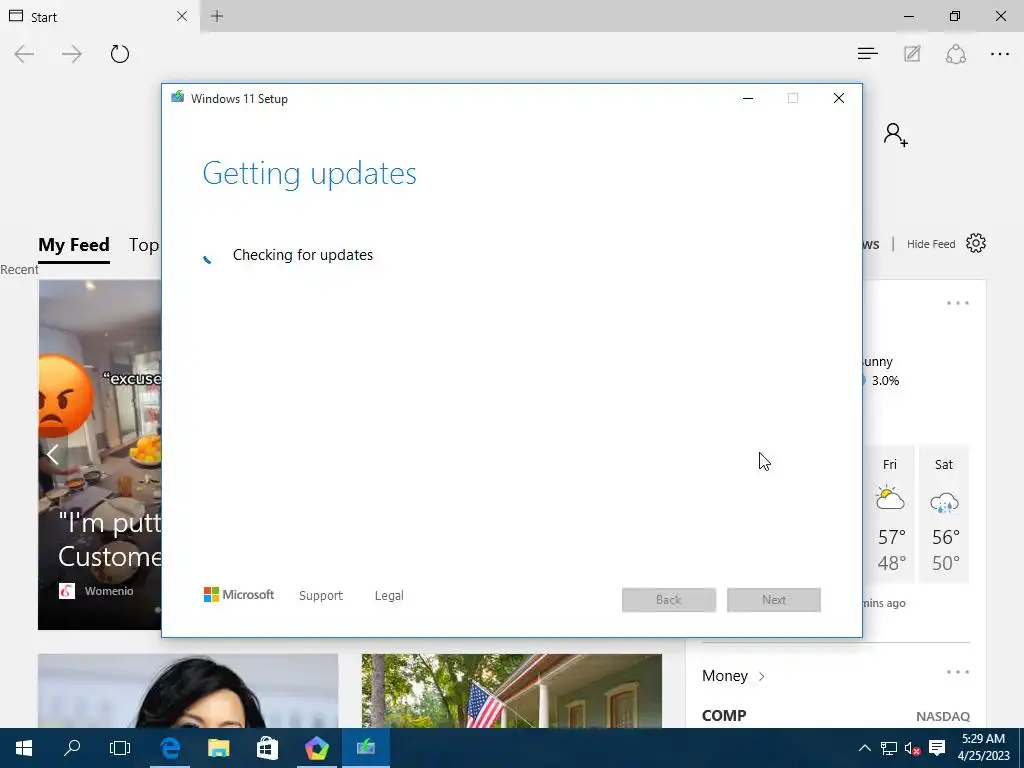Expand the Money section chevron
The height and width of the screenshot is (768, 1024).
tap(761, 676)
